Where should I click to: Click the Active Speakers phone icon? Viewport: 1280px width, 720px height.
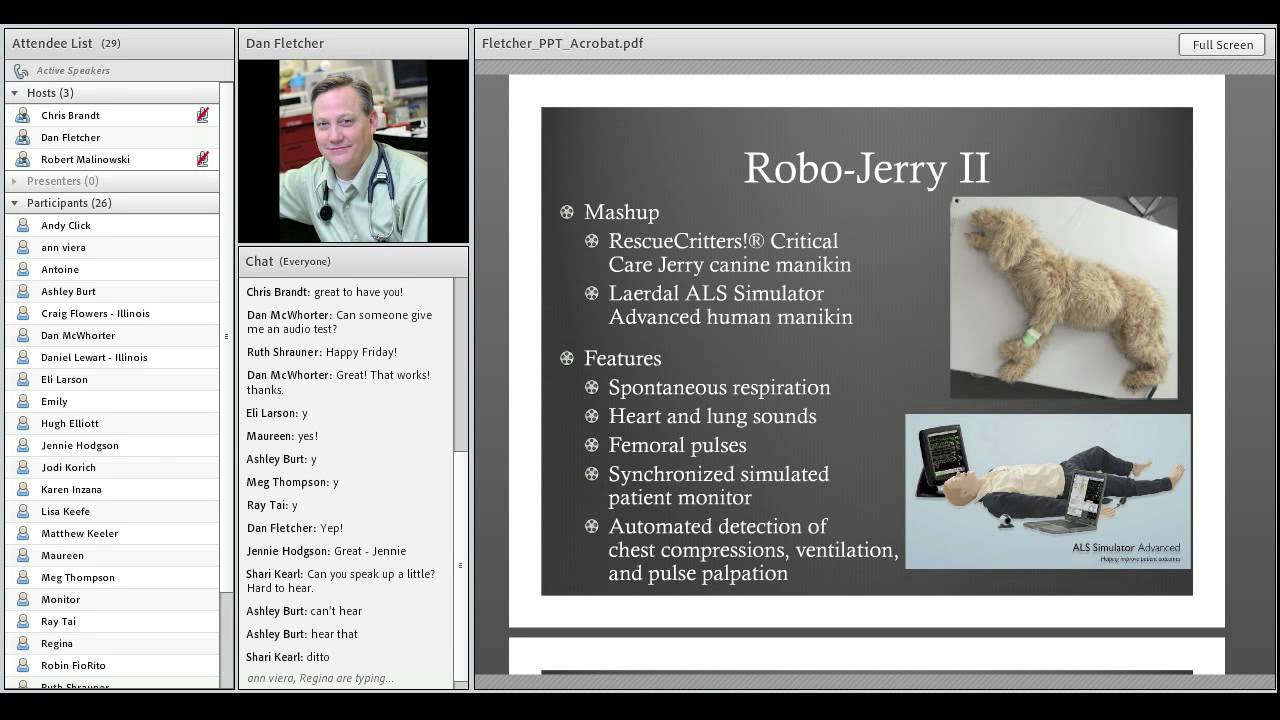click(x=21, y=71)
